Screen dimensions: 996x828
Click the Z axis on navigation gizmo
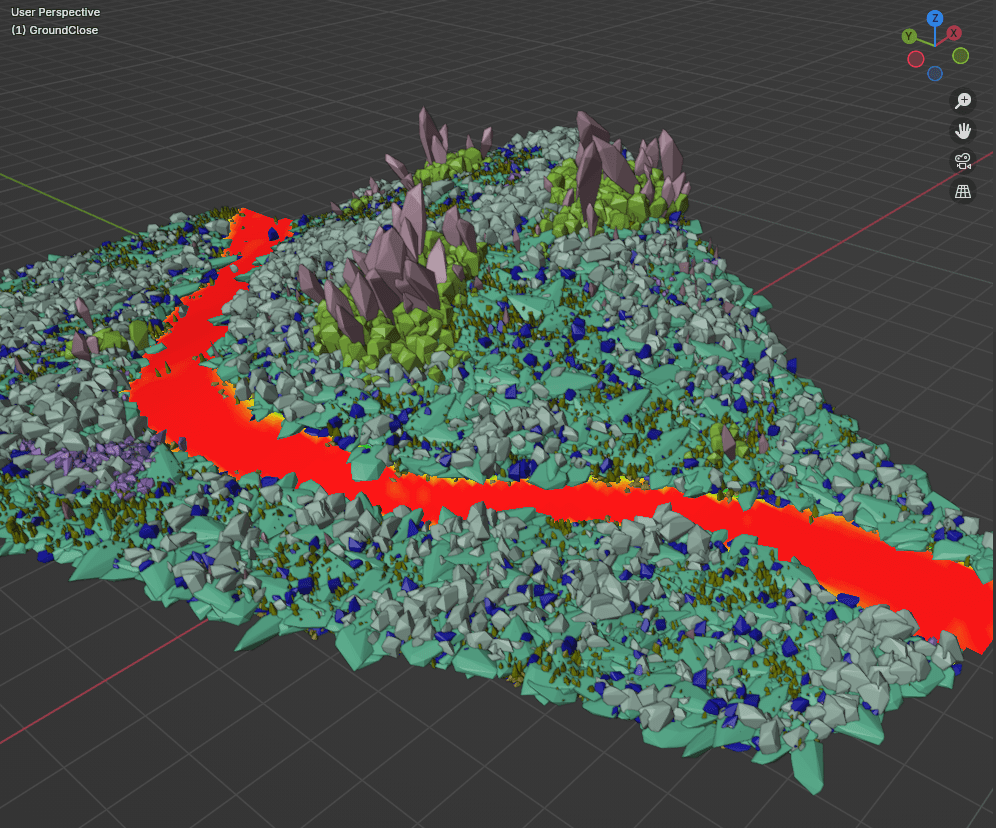point(935,18)
